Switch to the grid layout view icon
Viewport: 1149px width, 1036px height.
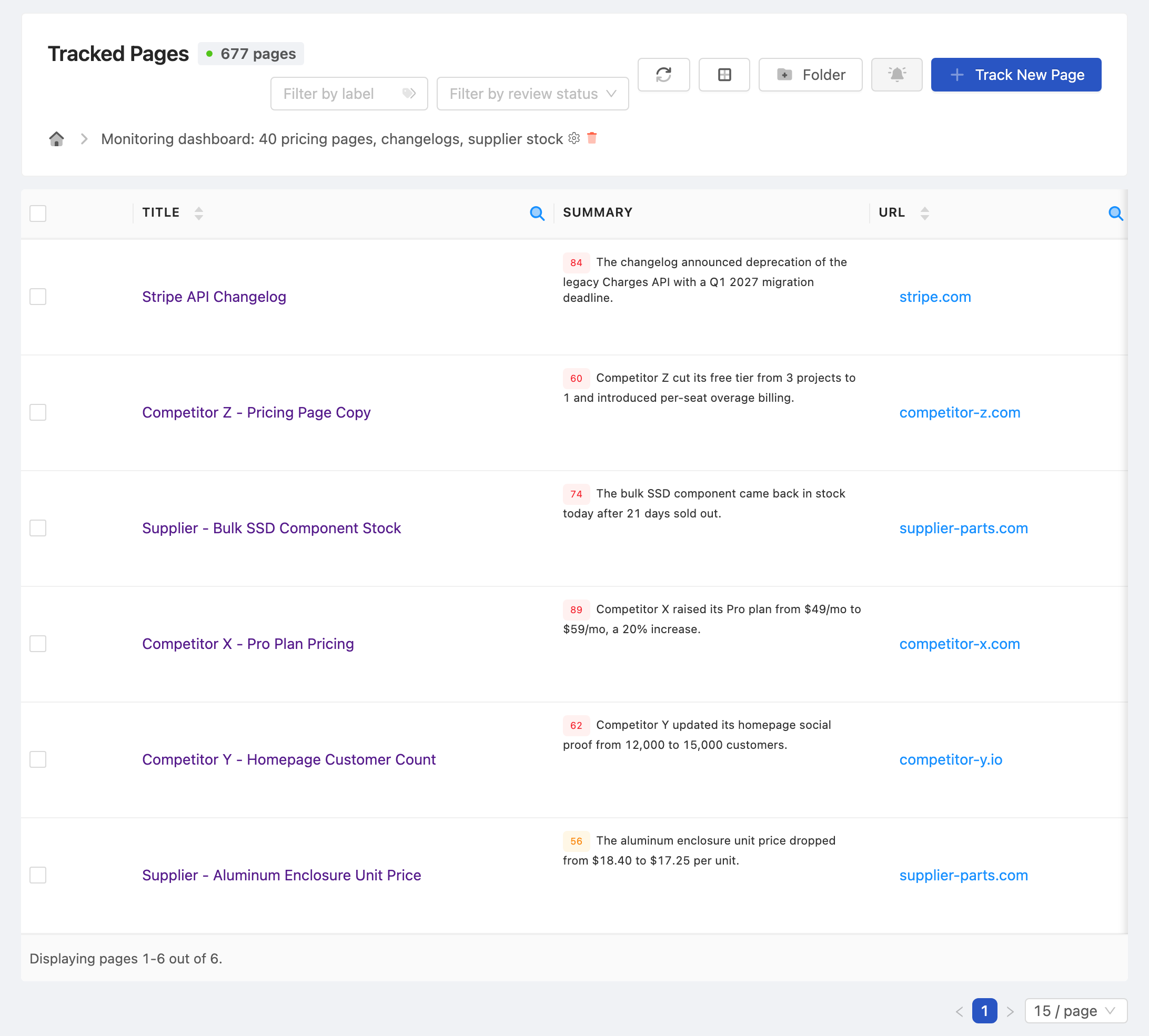(x=724, y=75)
